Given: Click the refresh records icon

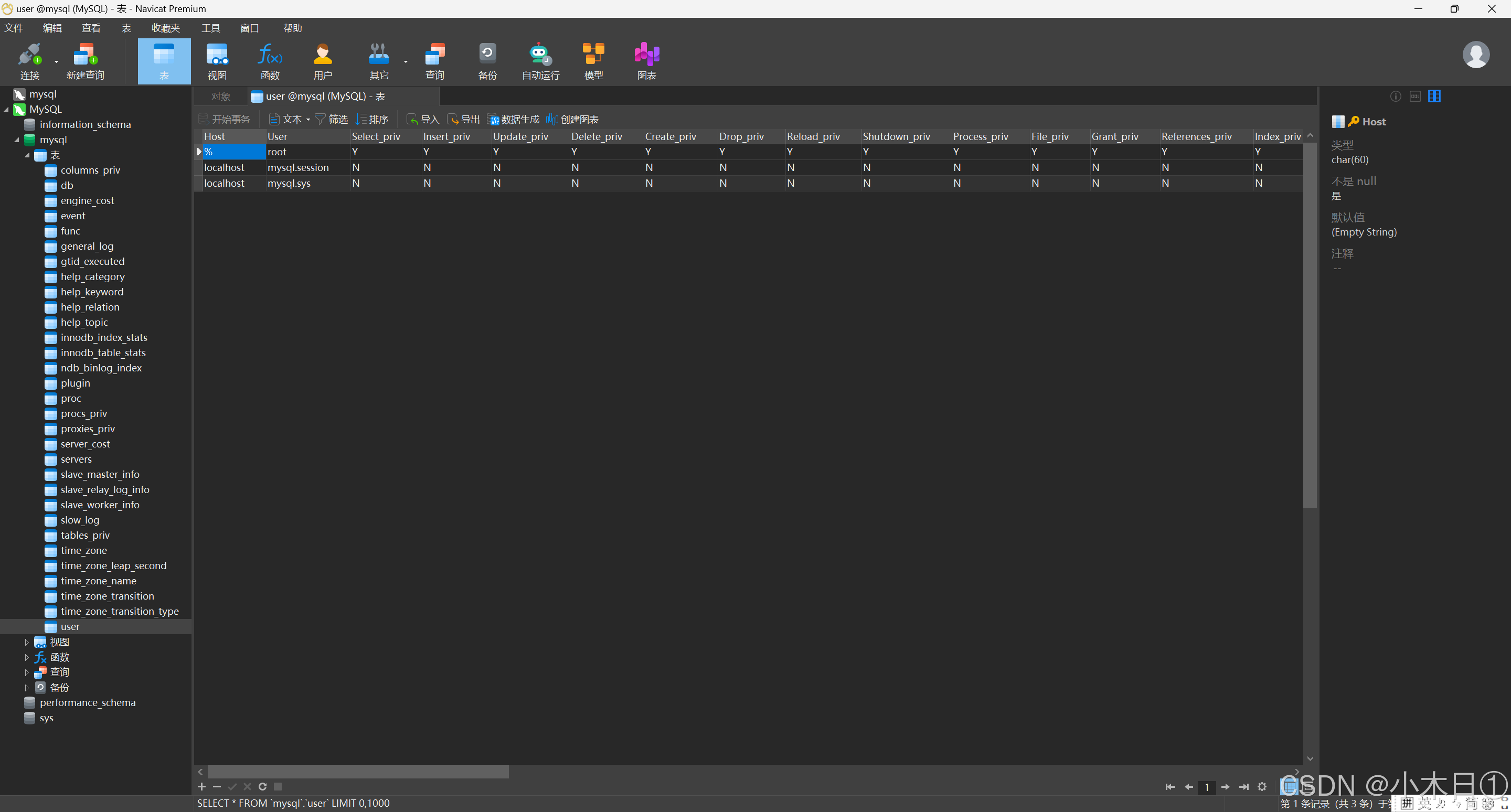Looking at the screenshot, I should tap(263, 787).
